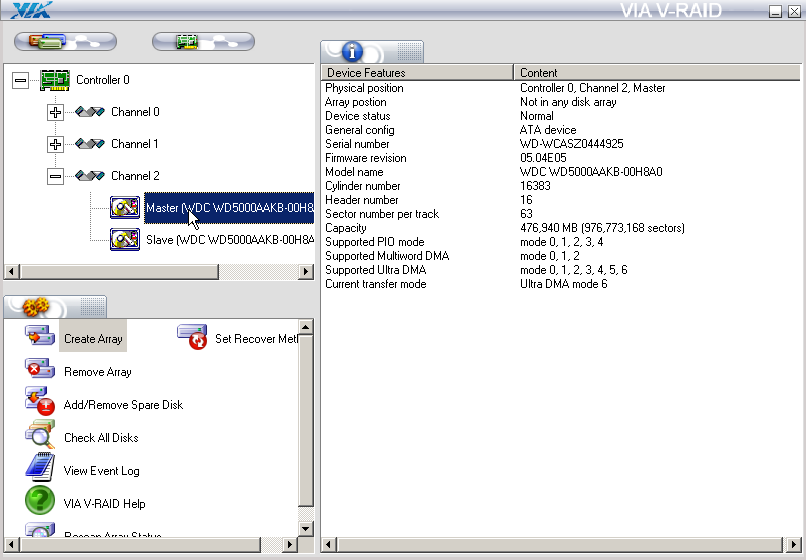The image size is (806, 560).
Task: Click the Model name value WDC WD5000AAKB-00H8A0
Action: point(591,172)
